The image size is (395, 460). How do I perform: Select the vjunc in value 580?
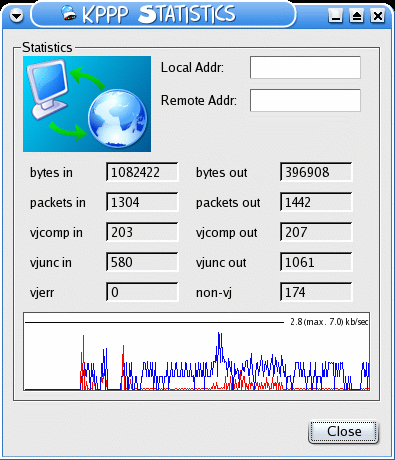pos(142,262)
